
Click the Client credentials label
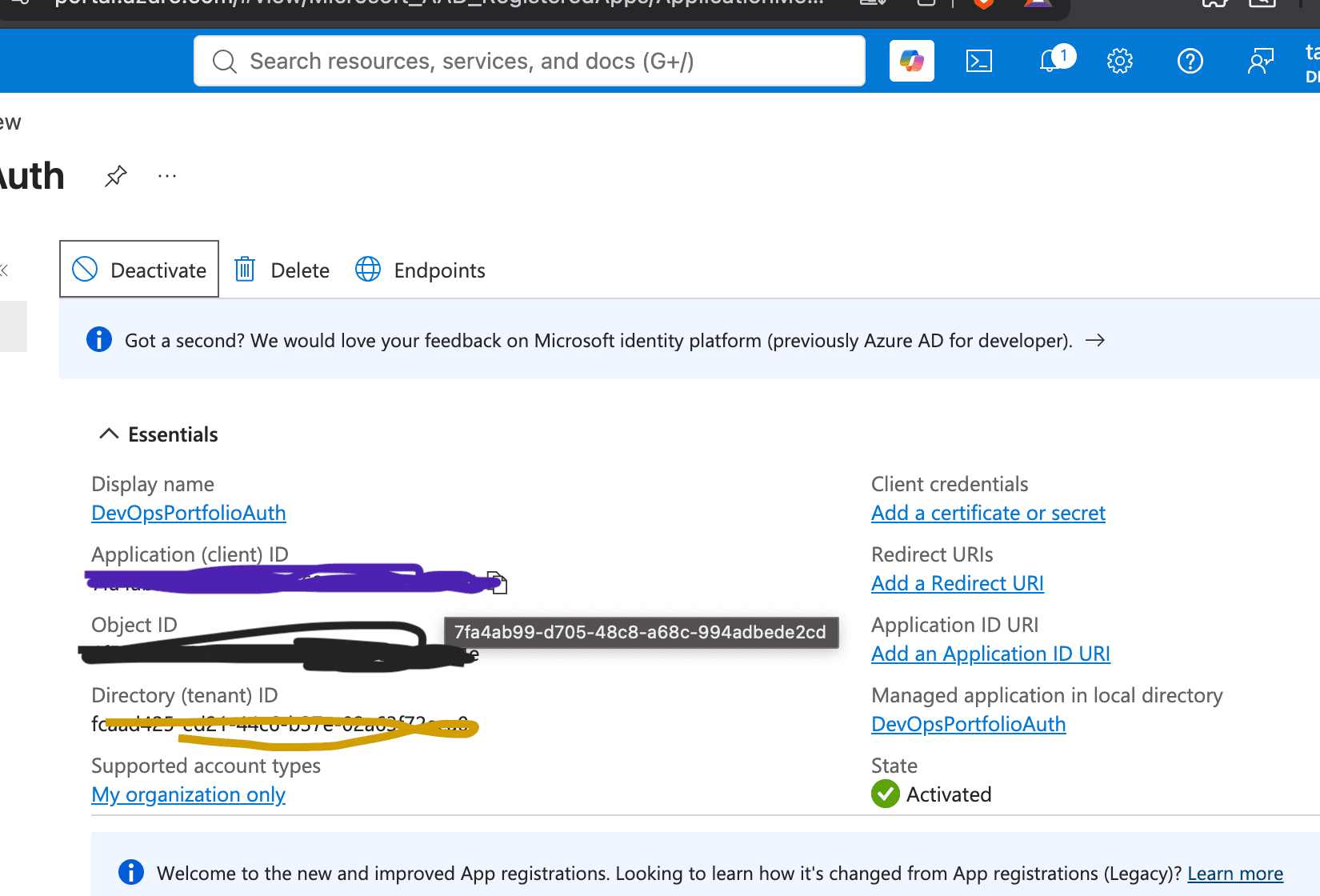click(x=950, y=484)
